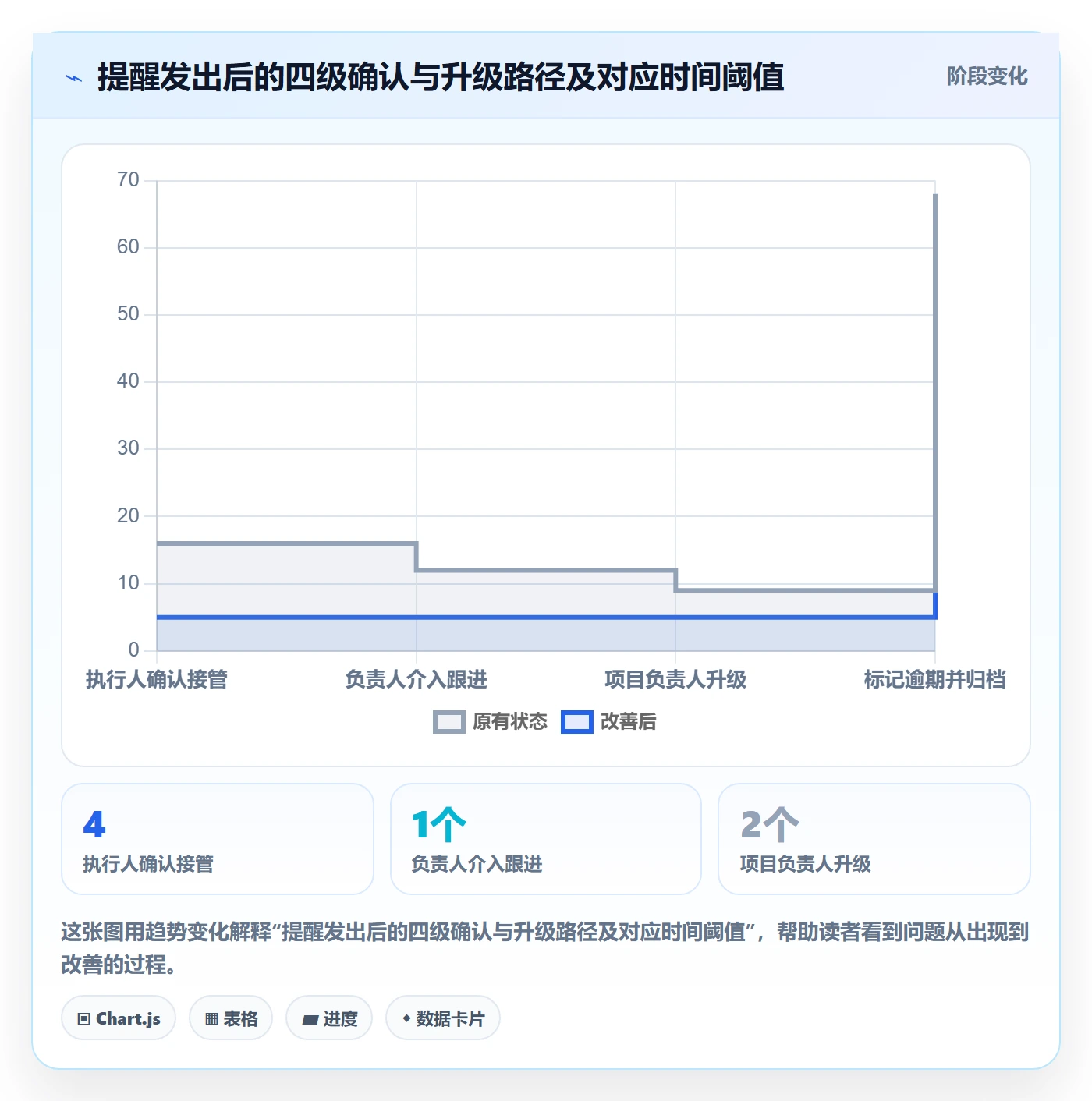Click the square icon in the Chart.js tag
Viewport: 1092px width, 1101px height.
tap(83, 1019)
